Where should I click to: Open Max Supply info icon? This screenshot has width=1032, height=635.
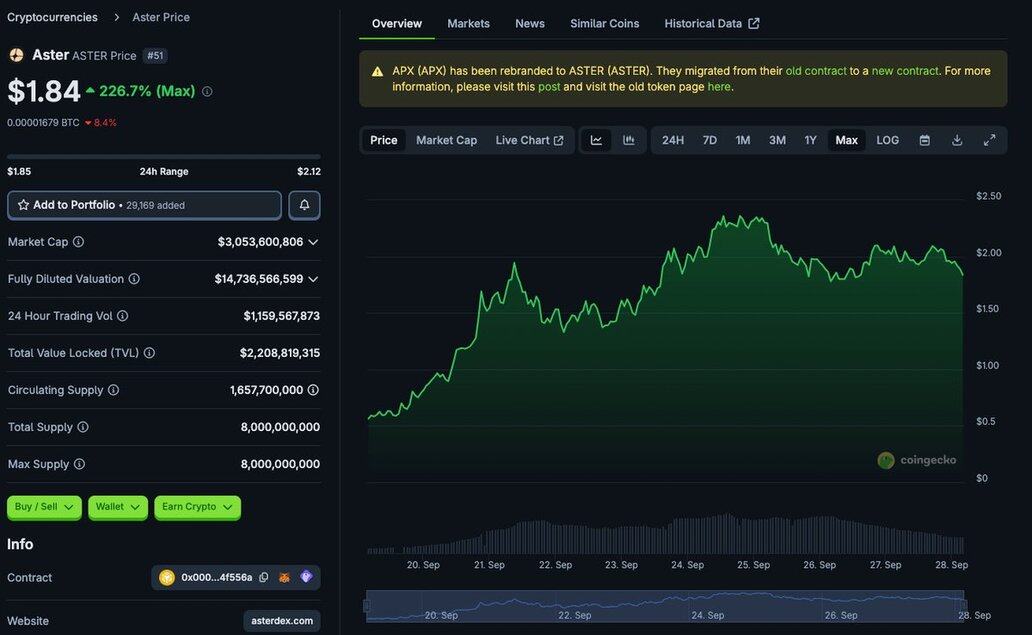(x=80, y=464)
